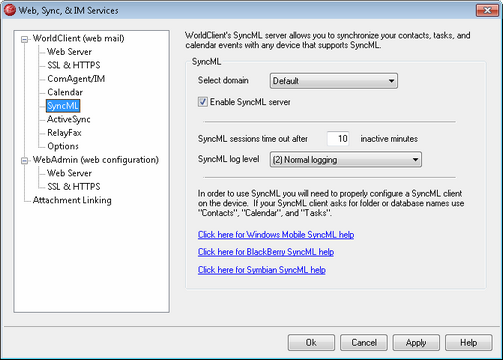
Task: Open the Select domain dropdown
Action: [334, 81]
